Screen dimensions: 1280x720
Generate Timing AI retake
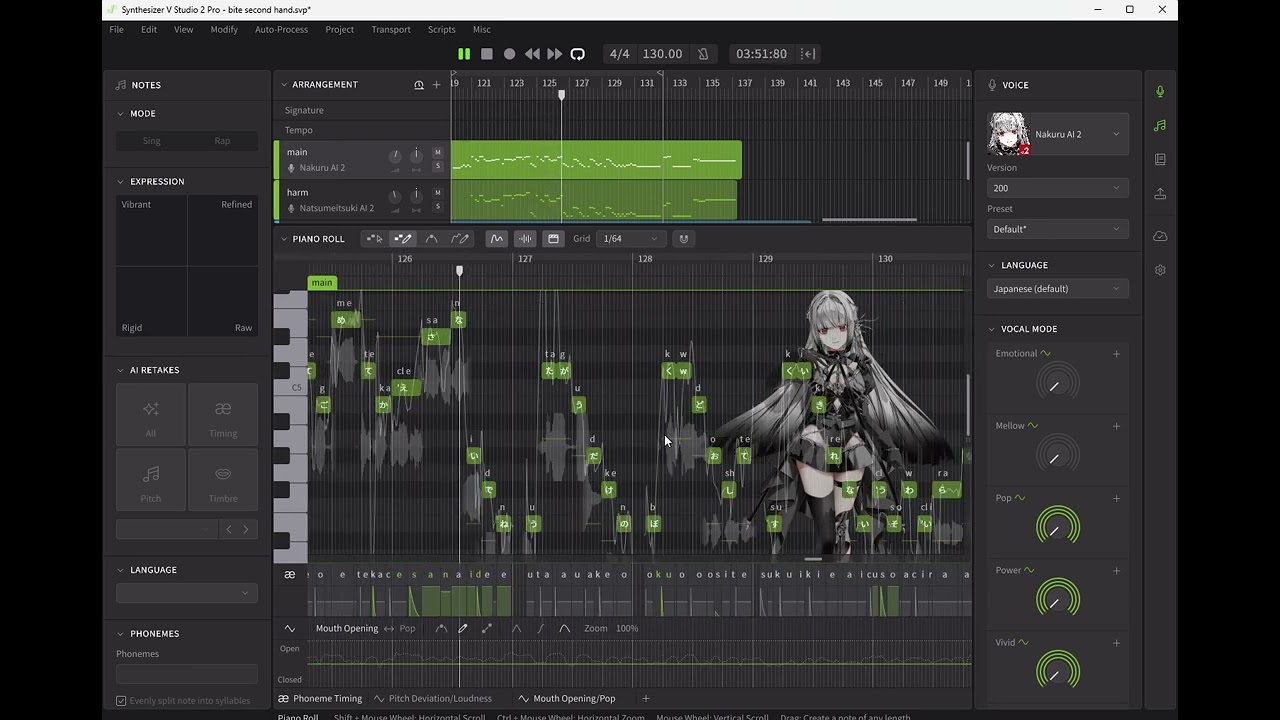click(x=223, y=413)
